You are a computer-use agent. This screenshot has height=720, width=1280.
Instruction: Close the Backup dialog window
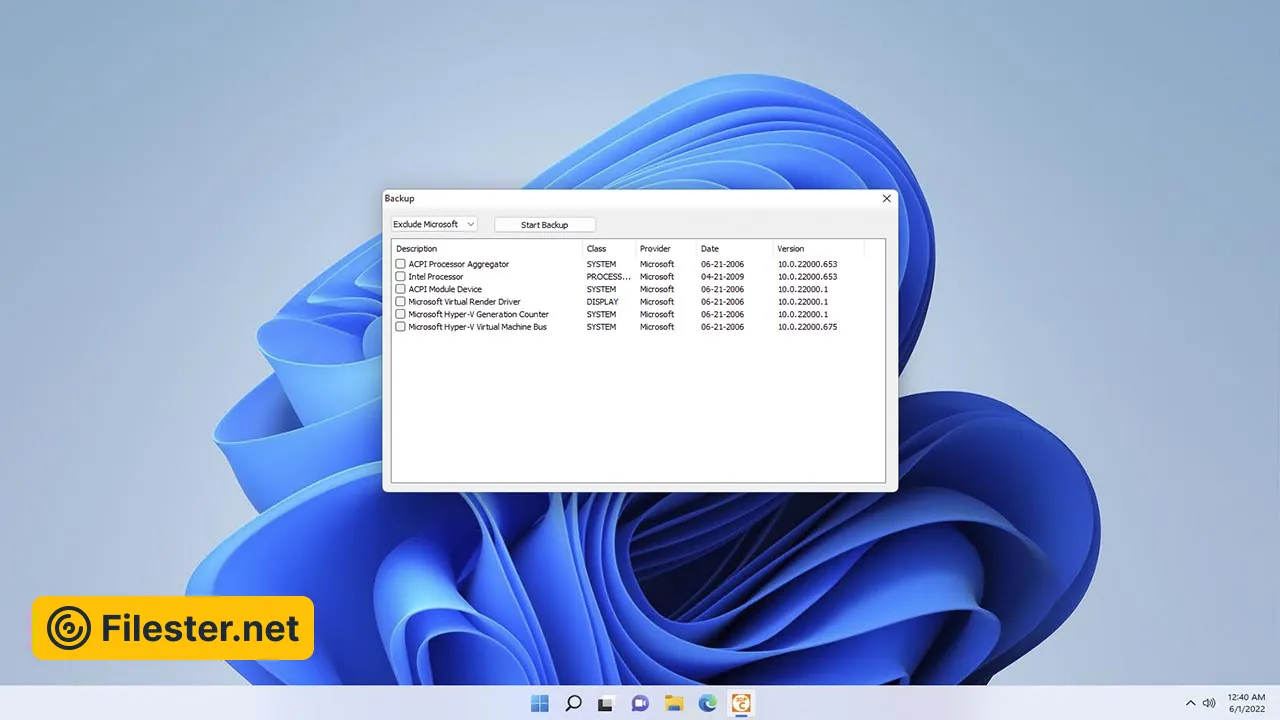(886, 199)
